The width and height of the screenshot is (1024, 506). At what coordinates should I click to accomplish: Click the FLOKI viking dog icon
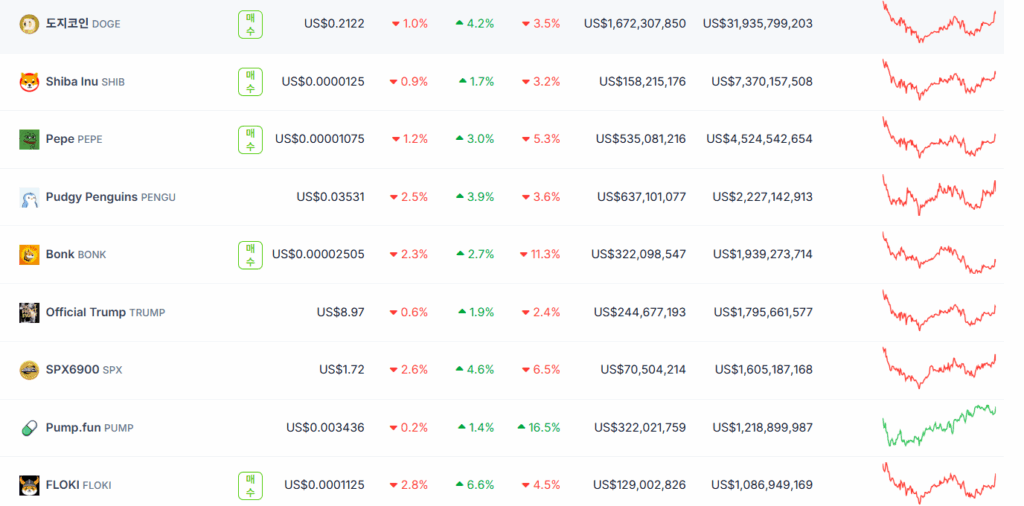29,486
